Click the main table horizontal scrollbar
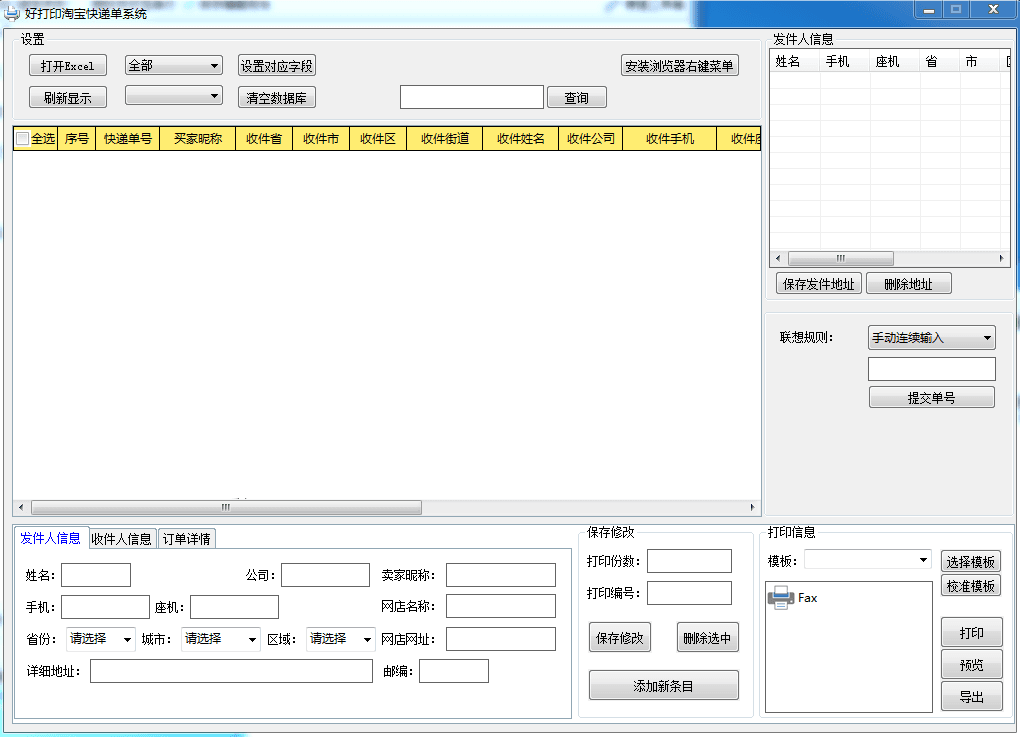Image resolution: width=1020 pixels, height=737 pixels. pos(226,507)
